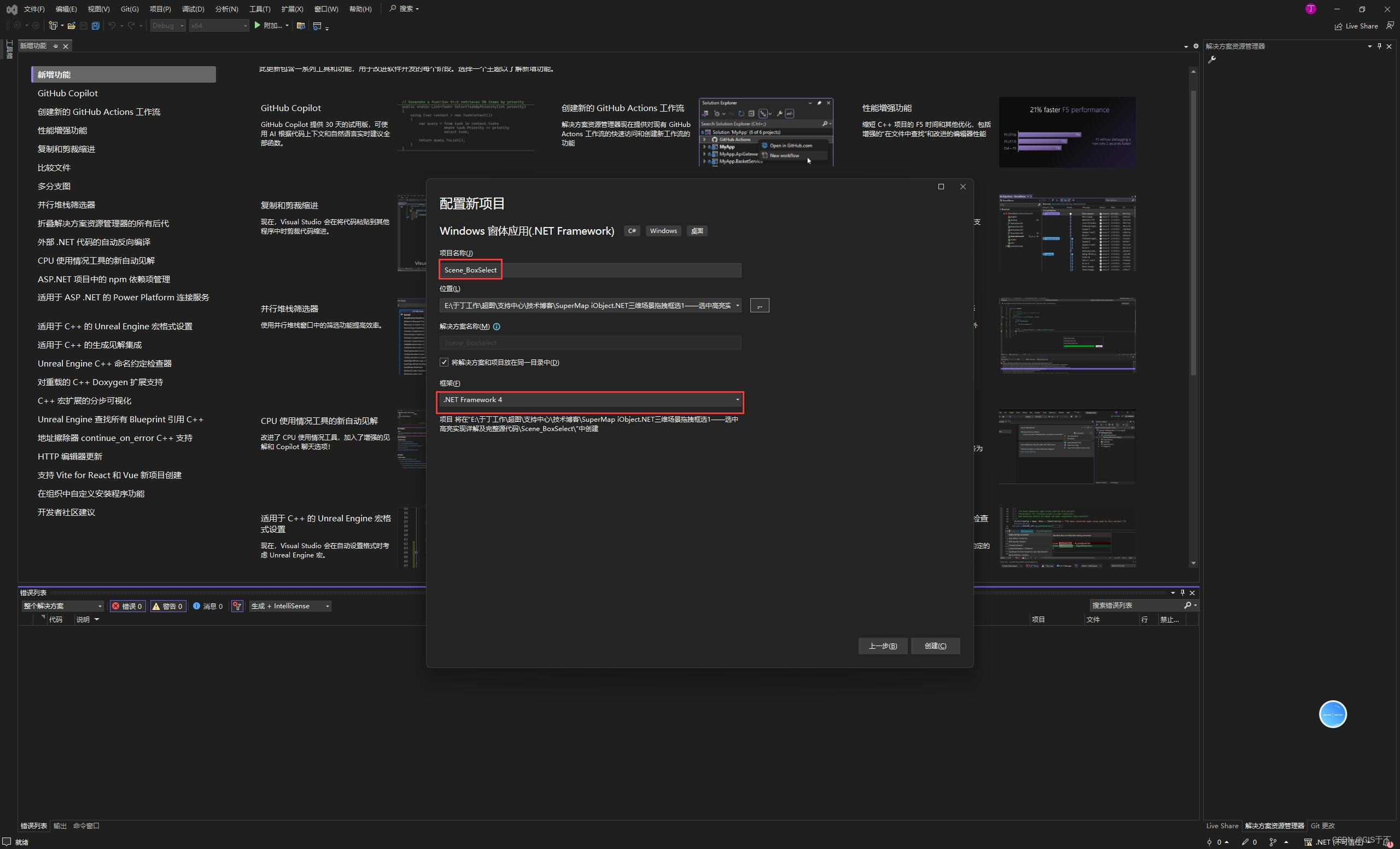This screenshot has width=1400, height=849.
Task: Open the .NET Framework 4 framework dropdown
Action: (x=590, y=399)
